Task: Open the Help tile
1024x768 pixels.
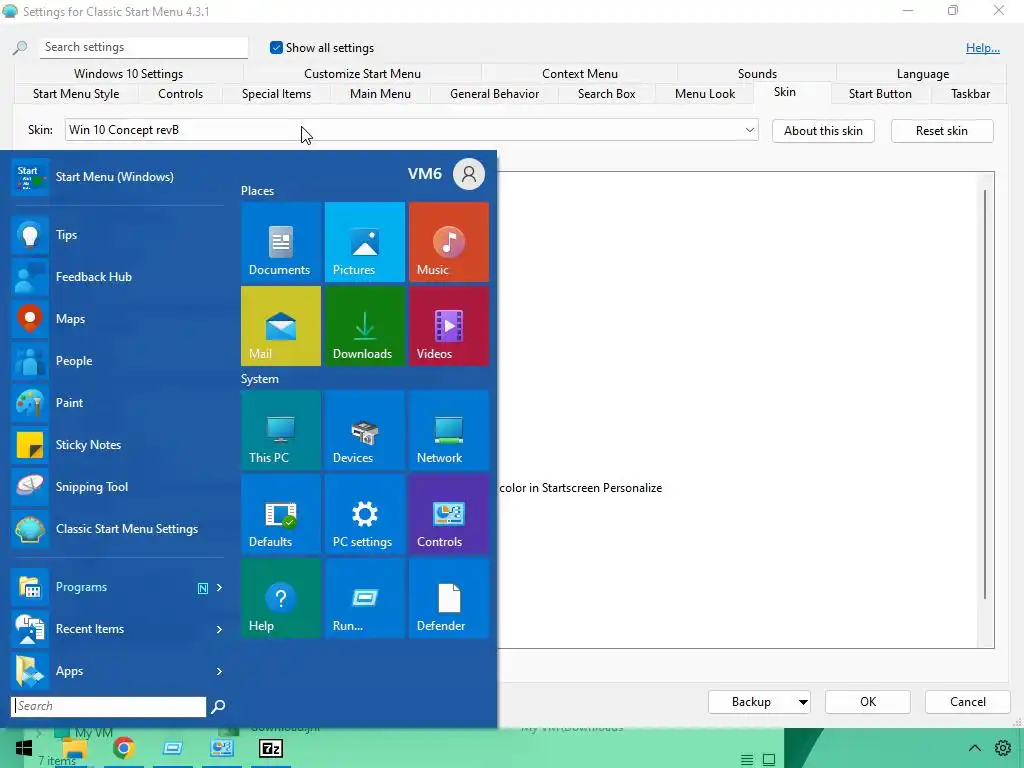Action: click(x=281, y=598)
